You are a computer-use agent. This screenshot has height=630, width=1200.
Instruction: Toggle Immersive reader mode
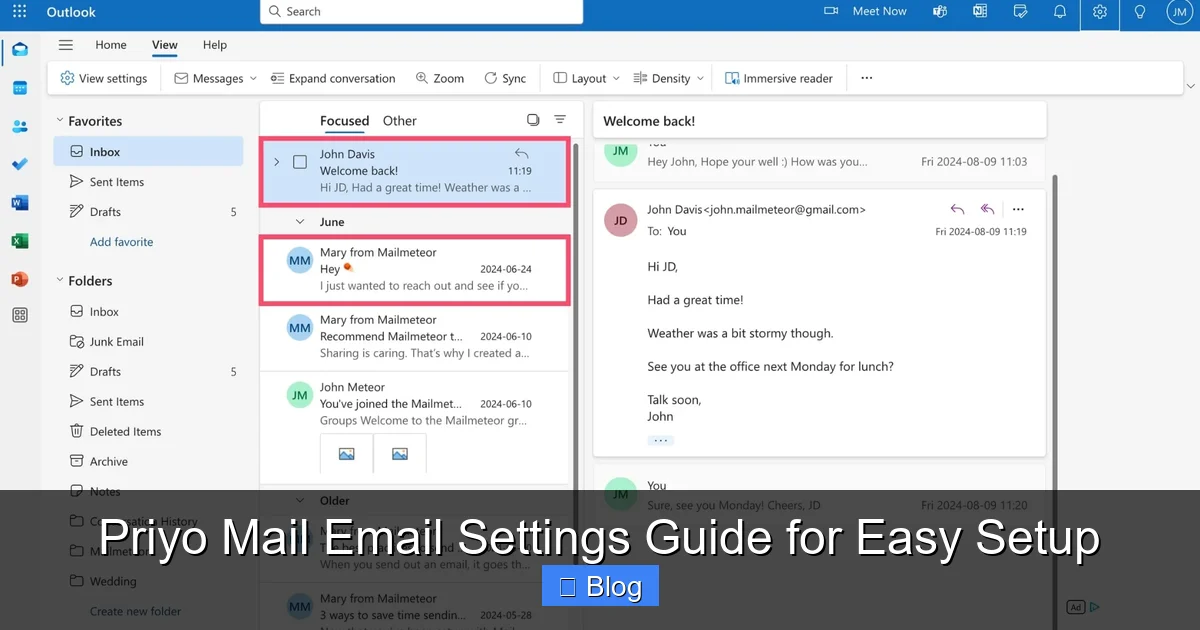click(778, 78)
